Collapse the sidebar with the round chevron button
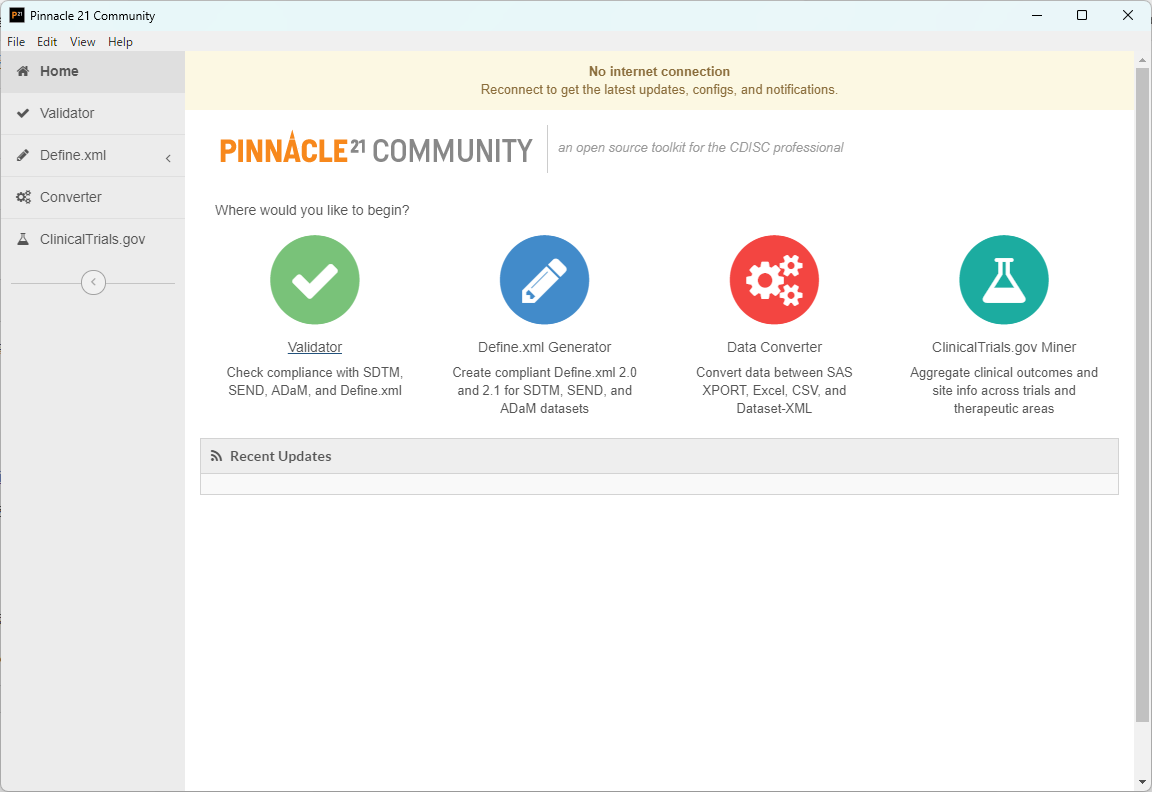 click(93, 282)
